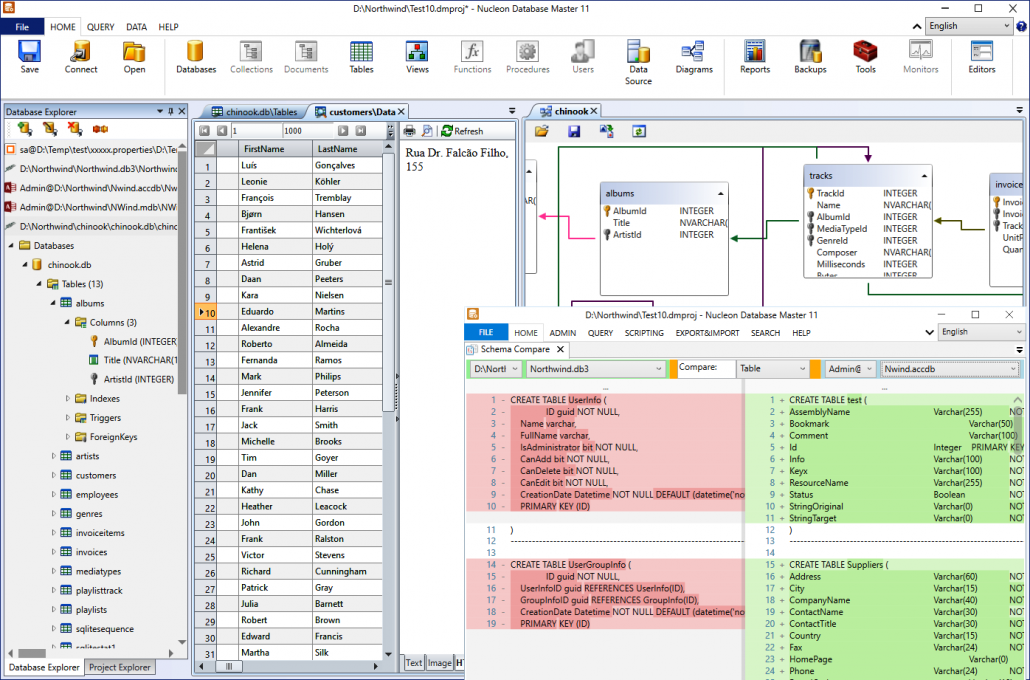Collapse the Columns (3) tree node
Image resolution: width=1030 pixels, height=680 pixels.
(68, 322)
